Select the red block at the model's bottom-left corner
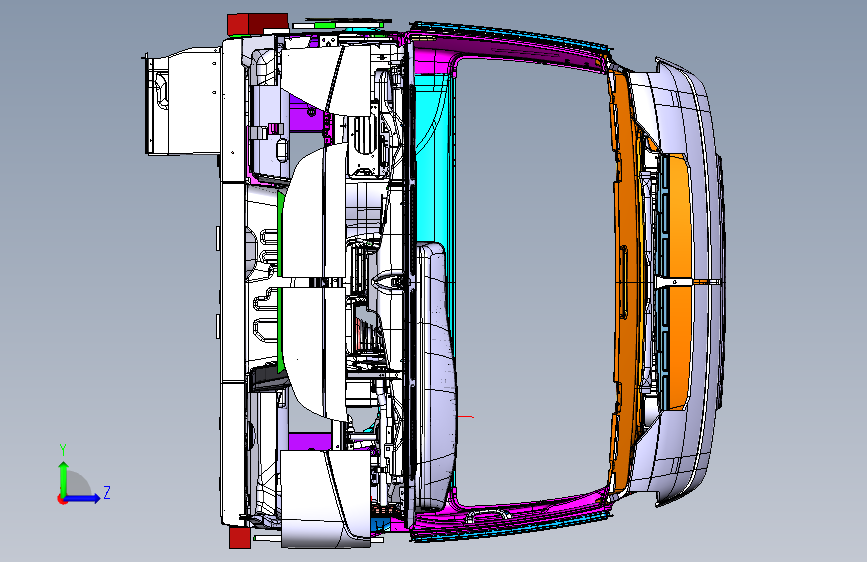Image resolution: width=867 pixels, height=562 pixels. (x=240, y=538)
